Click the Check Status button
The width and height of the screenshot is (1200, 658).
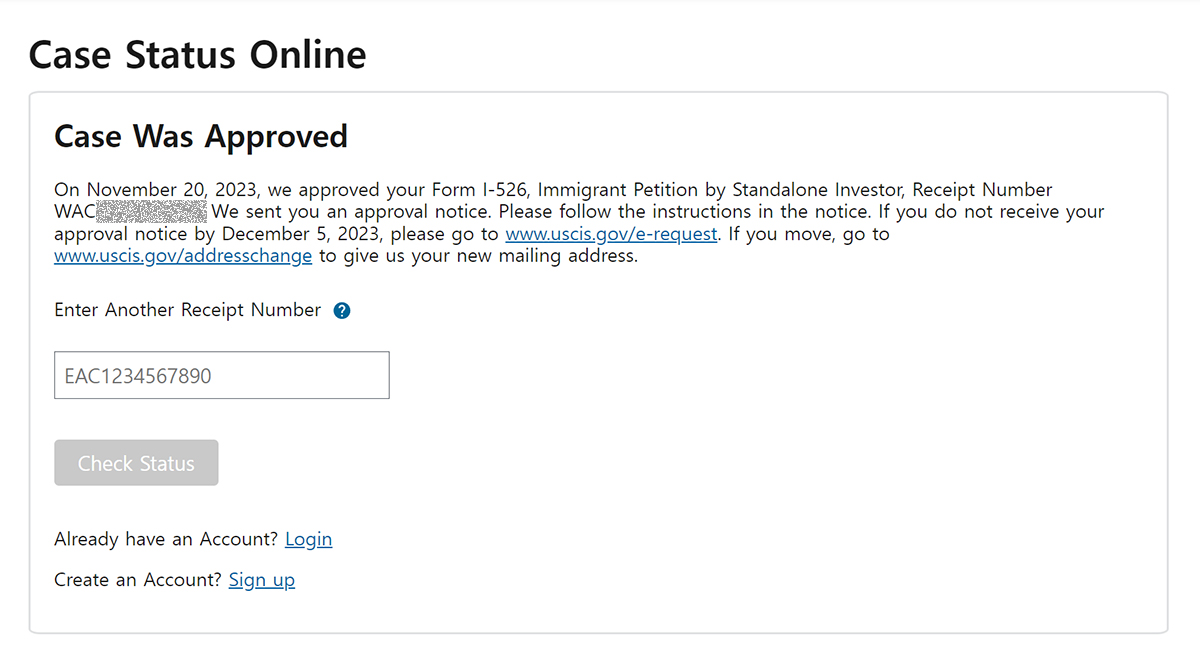pyautogui.click(x=136, y=463)
